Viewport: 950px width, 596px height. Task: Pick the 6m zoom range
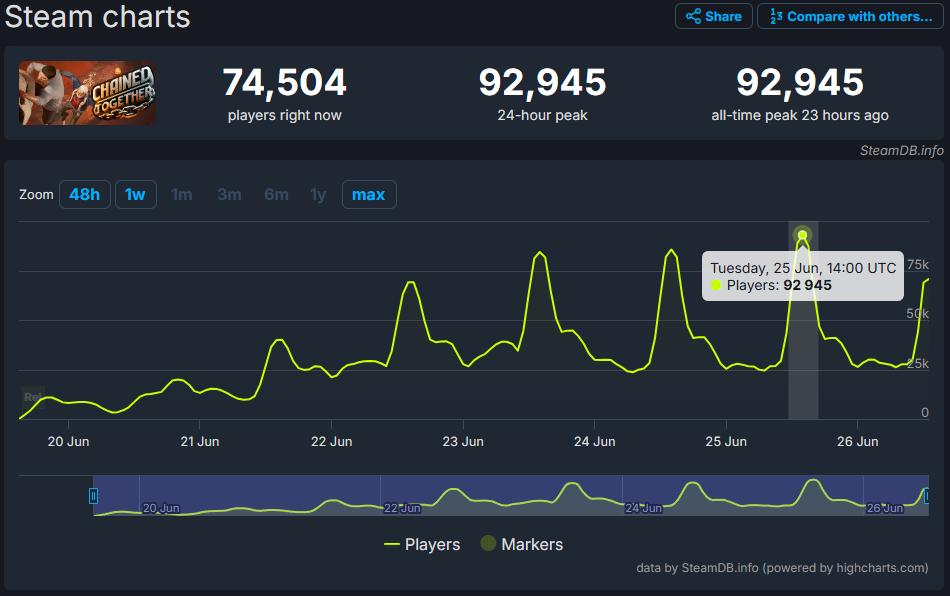[276, 194]
